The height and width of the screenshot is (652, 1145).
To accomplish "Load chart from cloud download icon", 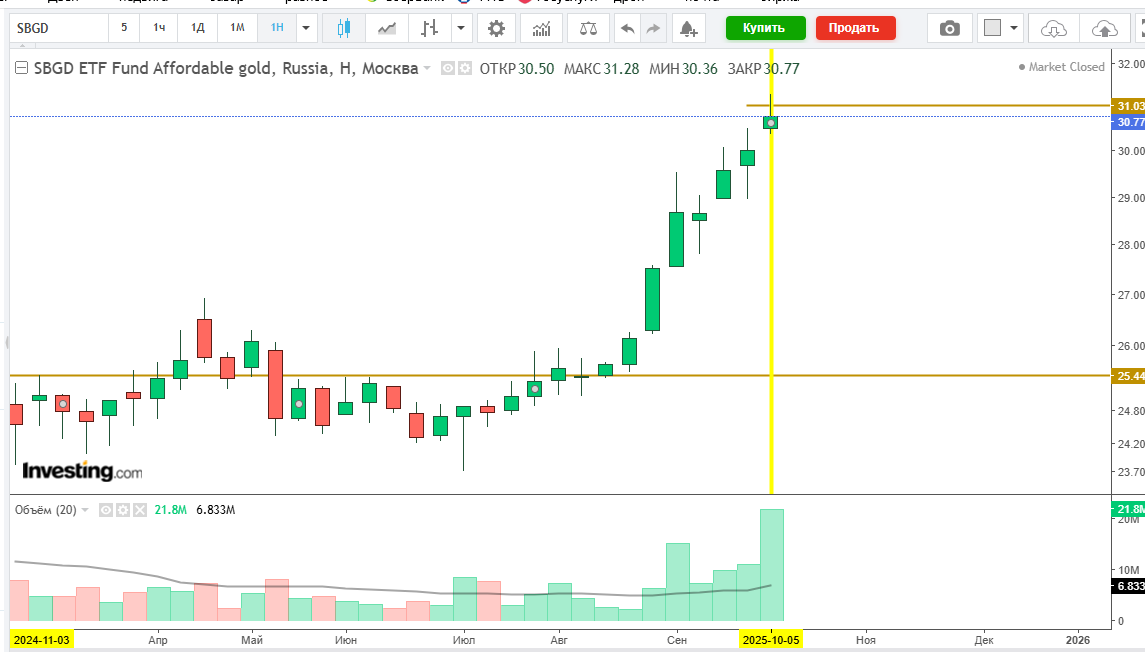I will [1053, 28].
